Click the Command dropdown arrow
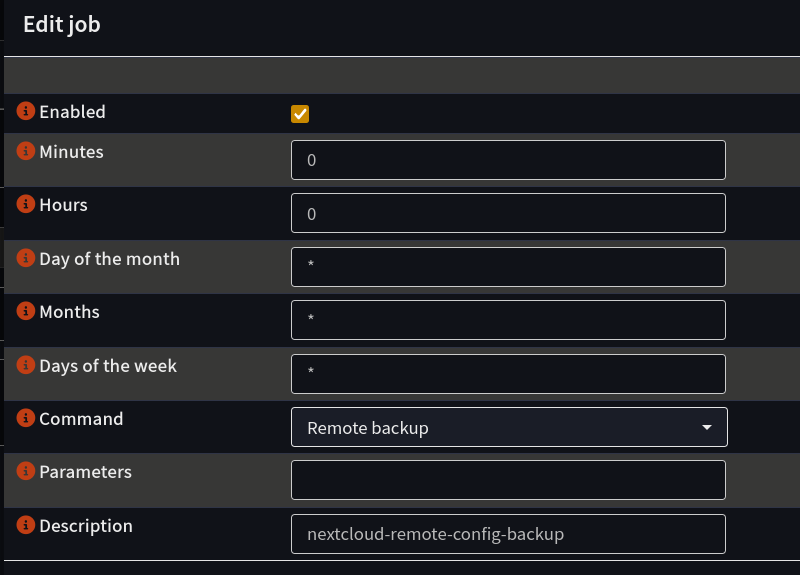The image size is (800, 575). pyautogui.click(x=707, y=427)
